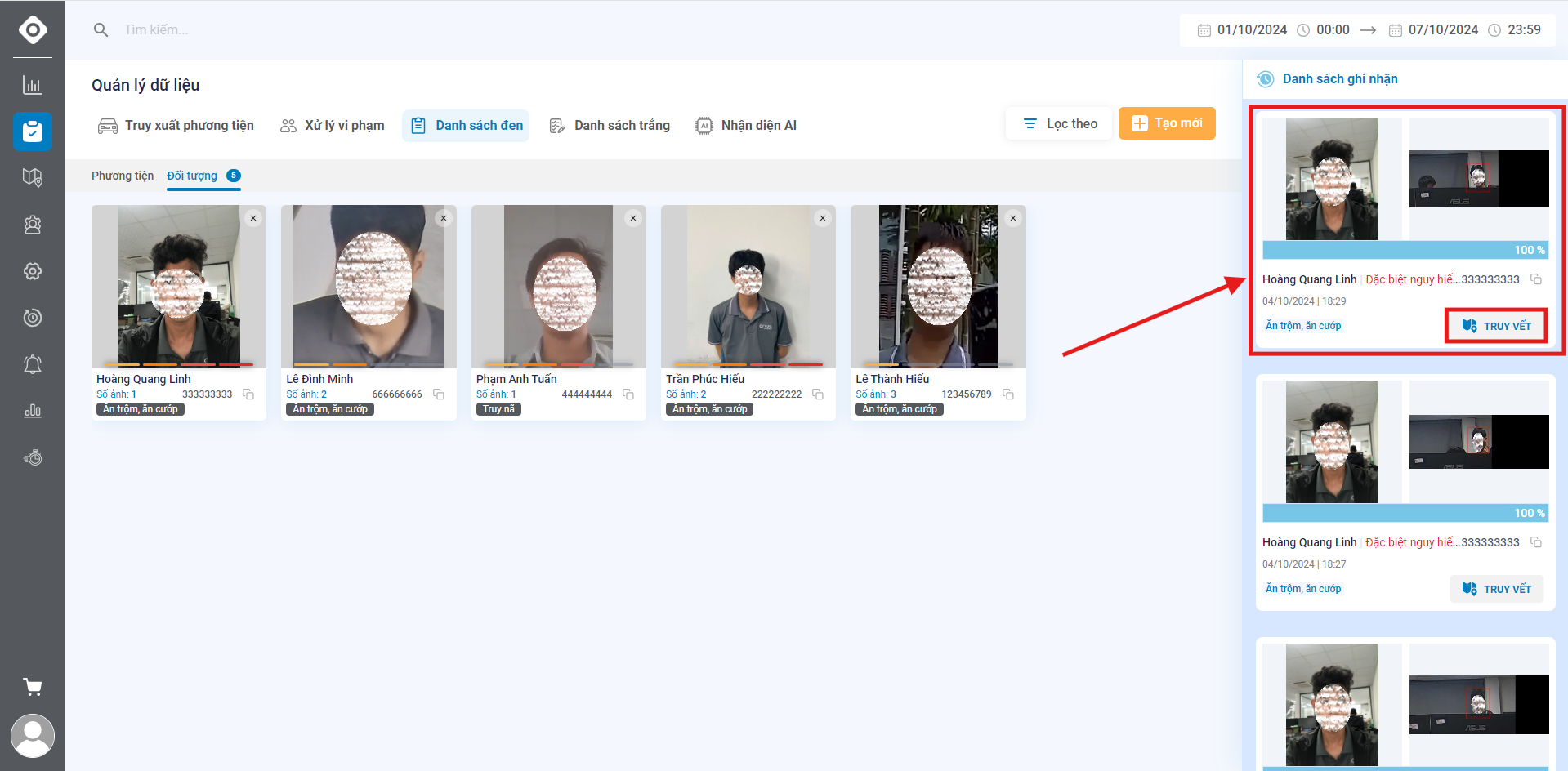Open the settings gear sidebar icon
This screenshot has width=1568, height=771.
[x=33, y=271]
